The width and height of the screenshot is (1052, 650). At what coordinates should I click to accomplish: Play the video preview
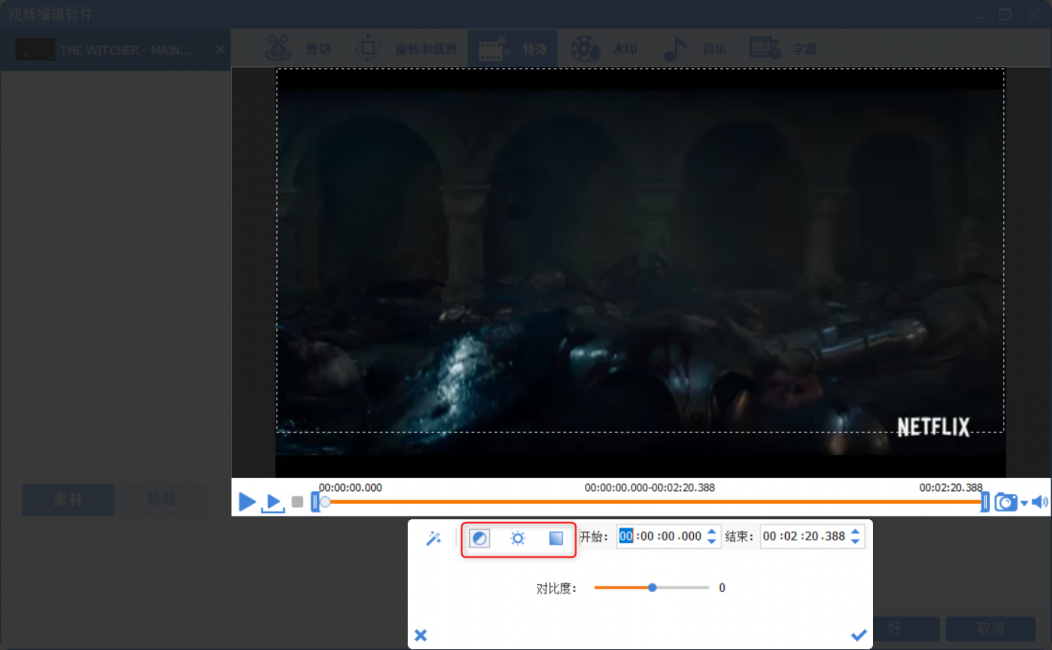[247, 502]
